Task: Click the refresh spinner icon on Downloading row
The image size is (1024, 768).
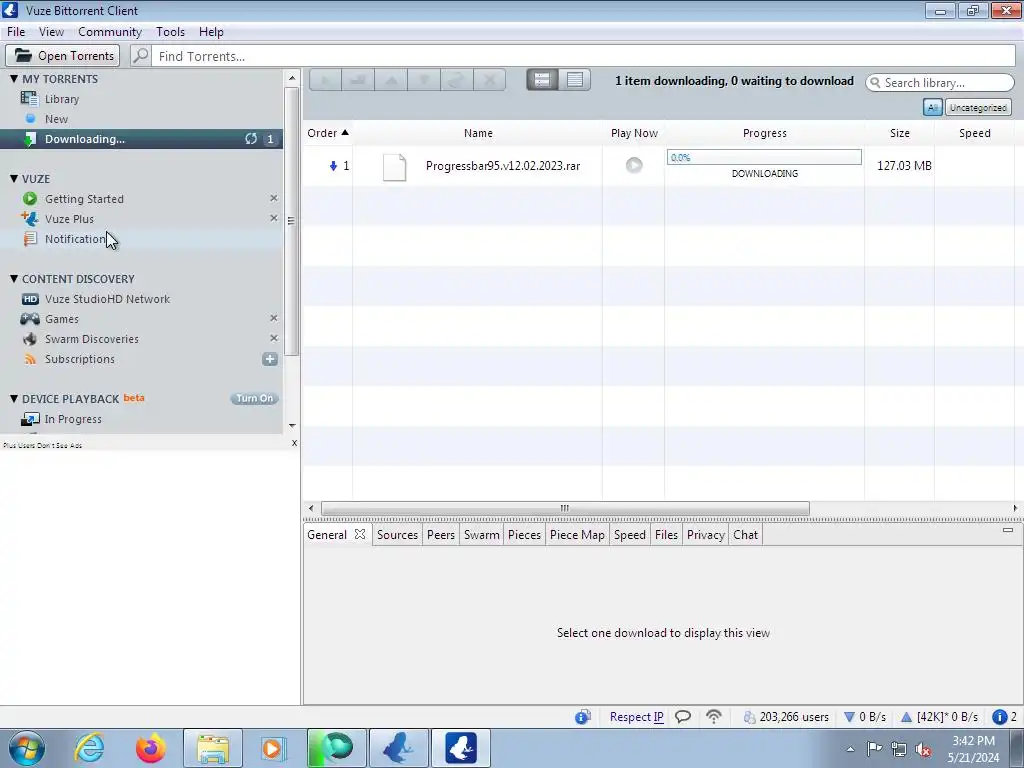Action: point(251,138)
